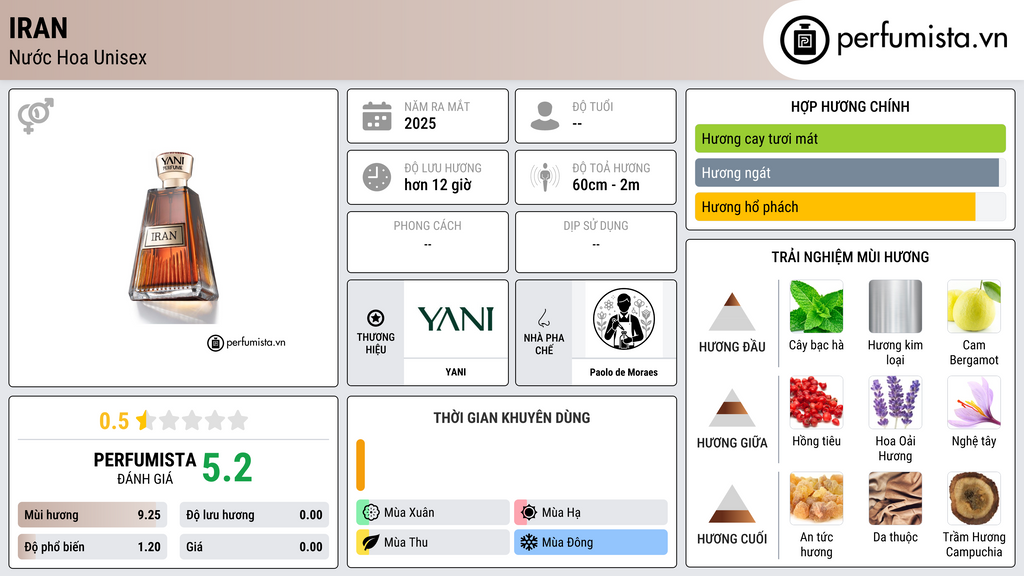Open the Nghệ tây saffron image
This screenshot has width=1024, height=576.
point(974,402)
